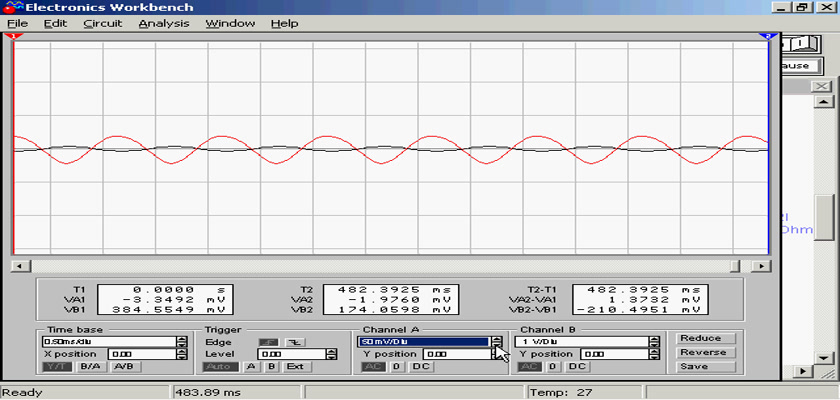This screenshot has height=400, width=840.
Task: Click the T2 readout 482.3925 ms
Action: click(x=391, y=289)
